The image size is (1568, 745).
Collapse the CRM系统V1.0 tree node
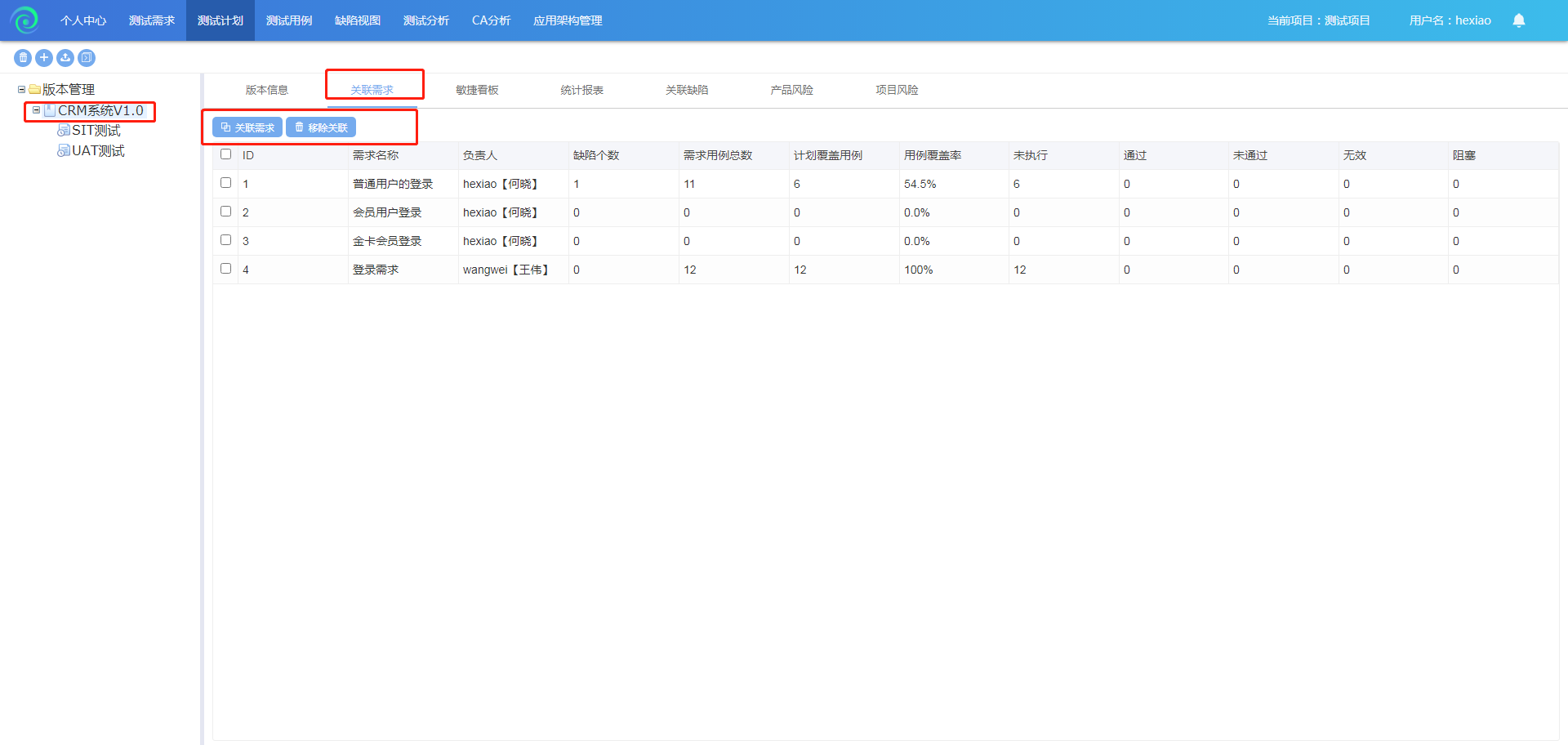(x=36, y=110)
